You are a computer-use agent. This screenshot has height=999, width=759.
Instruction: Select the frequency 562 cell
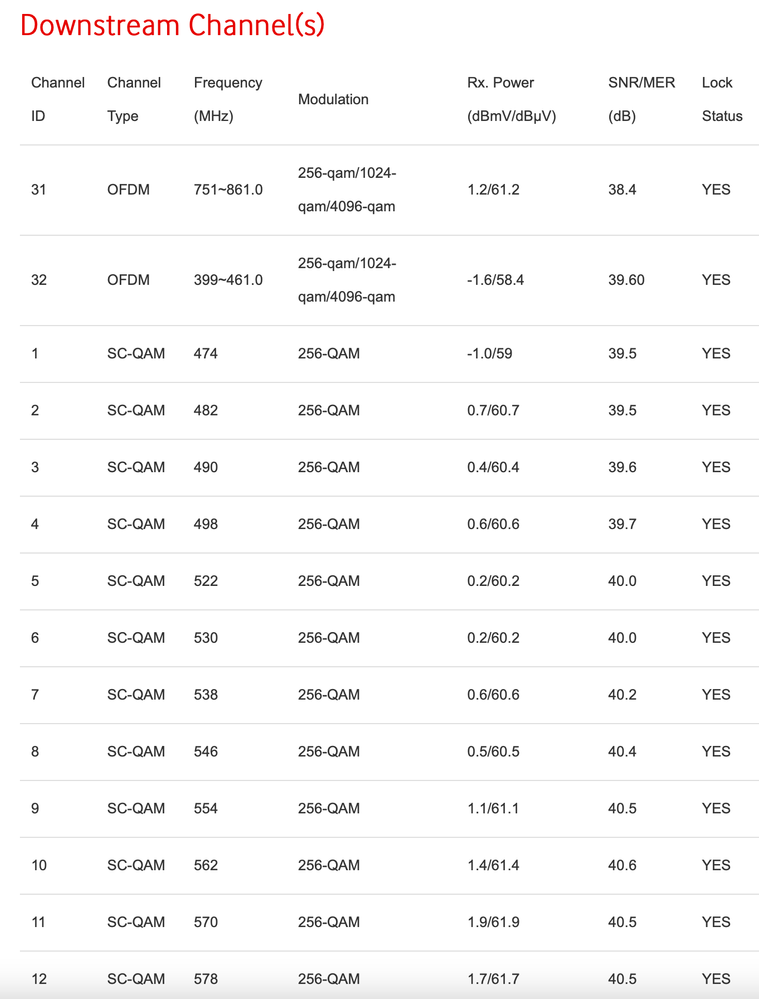pos(206,865)
